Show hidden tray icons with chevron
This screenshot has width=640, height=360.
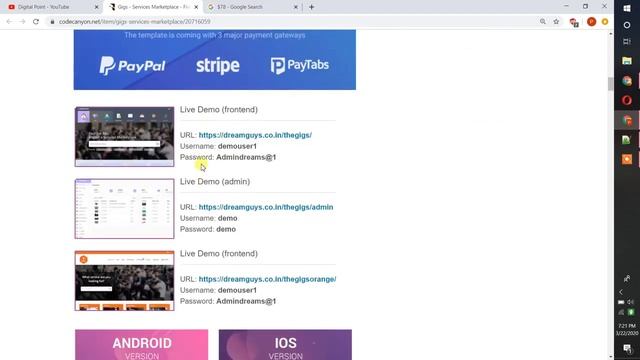pyautogui.click(x=621, y=292)
